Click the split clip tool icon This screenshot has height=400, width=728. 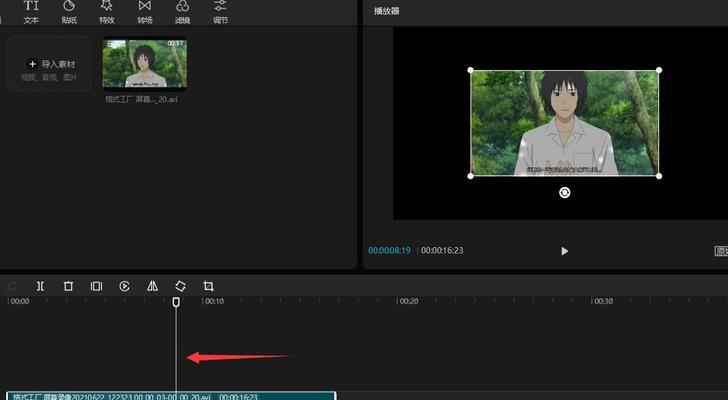coord(40,286)
